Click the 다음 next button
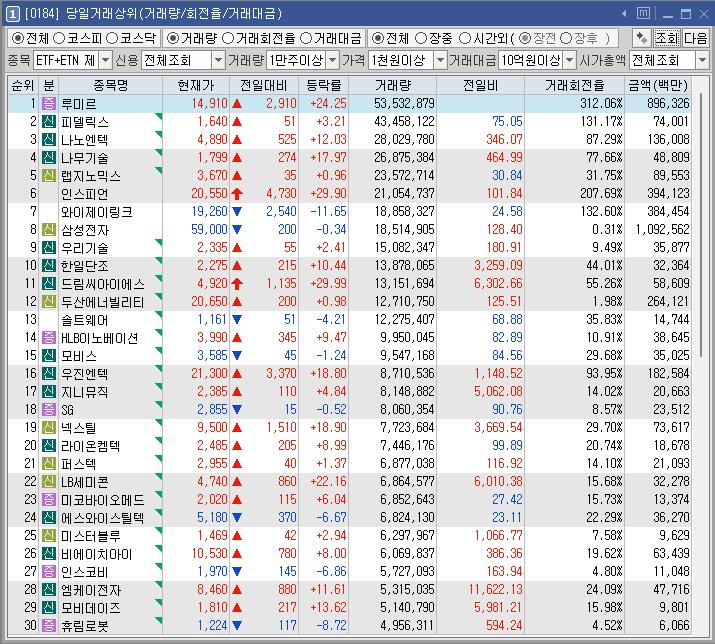This screenshot has height=644, width=715. [695, 38]
